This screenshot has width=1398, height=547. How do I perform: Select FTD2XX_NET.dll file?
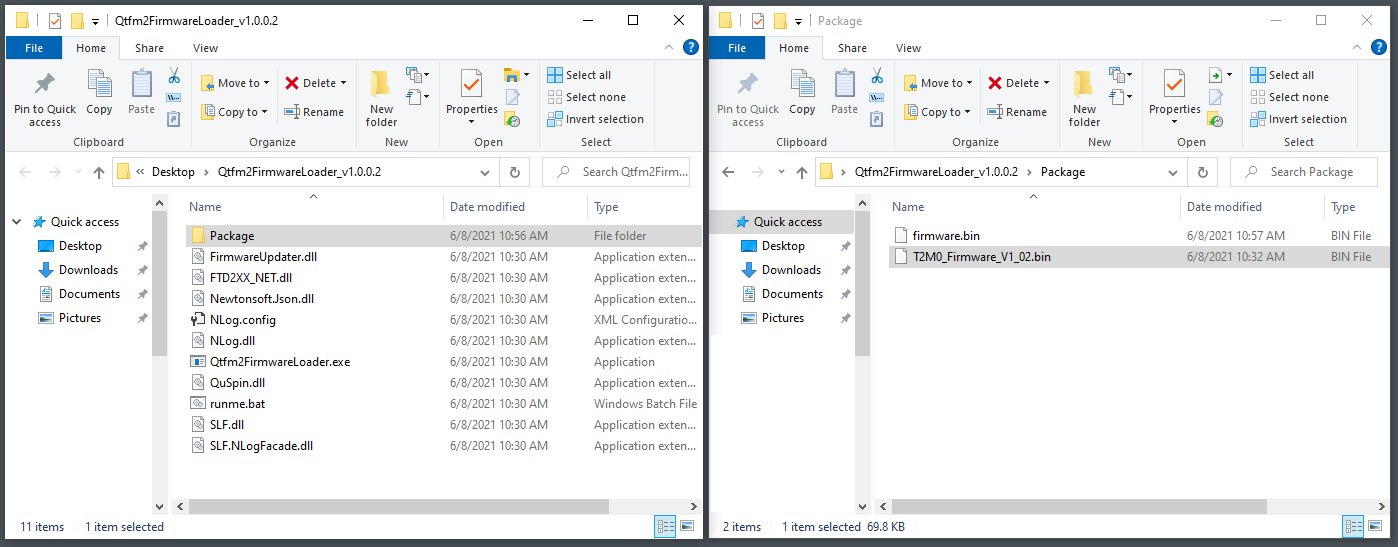click(251, 278)
